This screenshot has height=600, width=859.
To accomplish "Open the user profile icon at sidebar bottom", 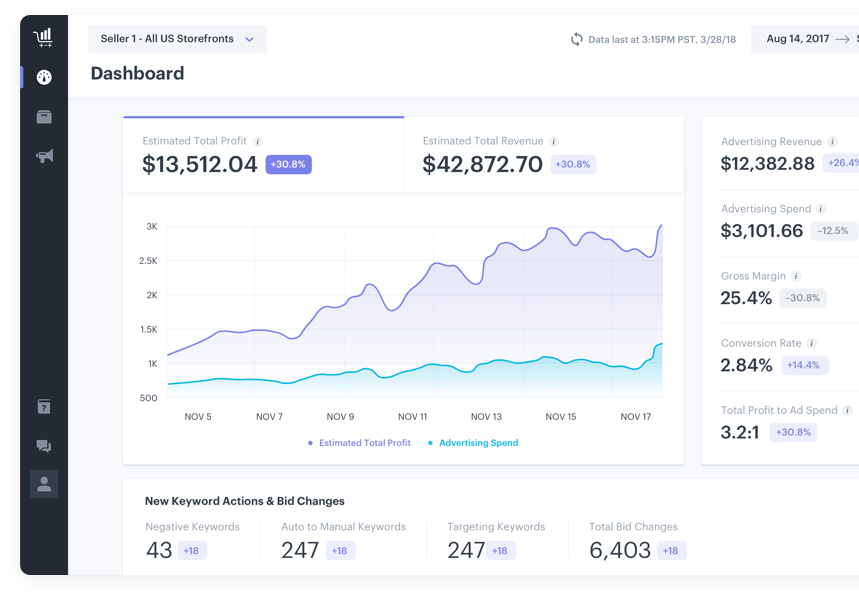I will [43, 484].
